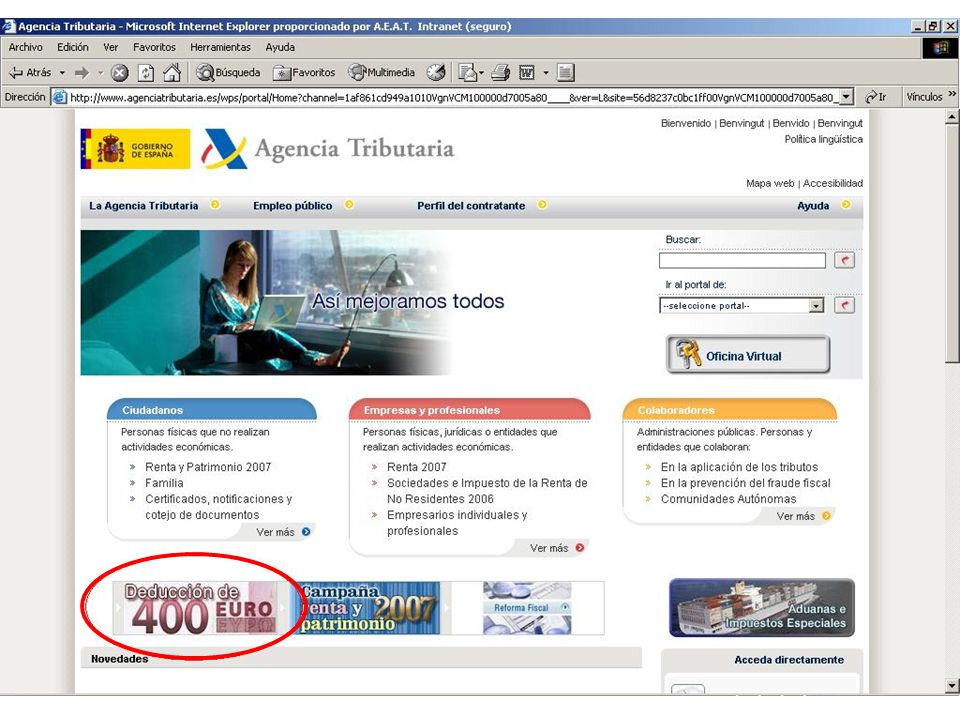960x720 pixels.
Task: Click the Edit with Word icon
Action: coord(527,73)
